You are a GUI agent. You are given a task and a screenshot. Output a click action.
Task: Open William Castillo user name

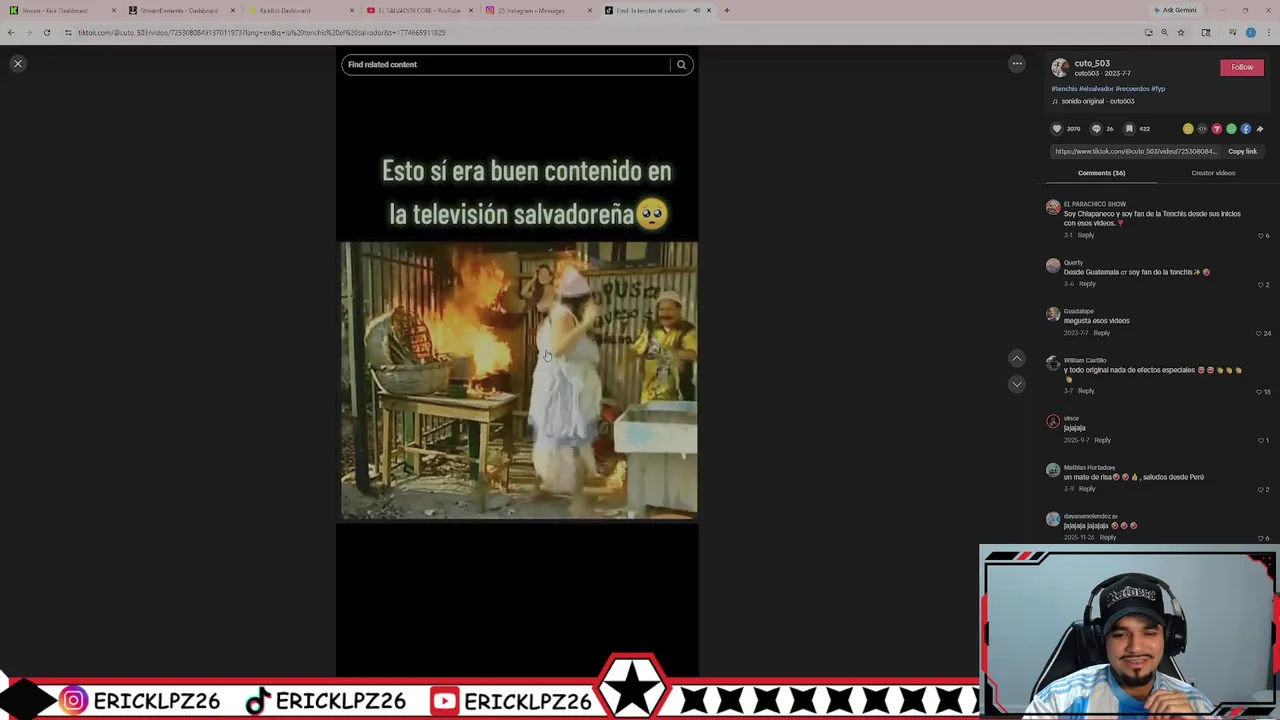click(x=1085, y=360)
